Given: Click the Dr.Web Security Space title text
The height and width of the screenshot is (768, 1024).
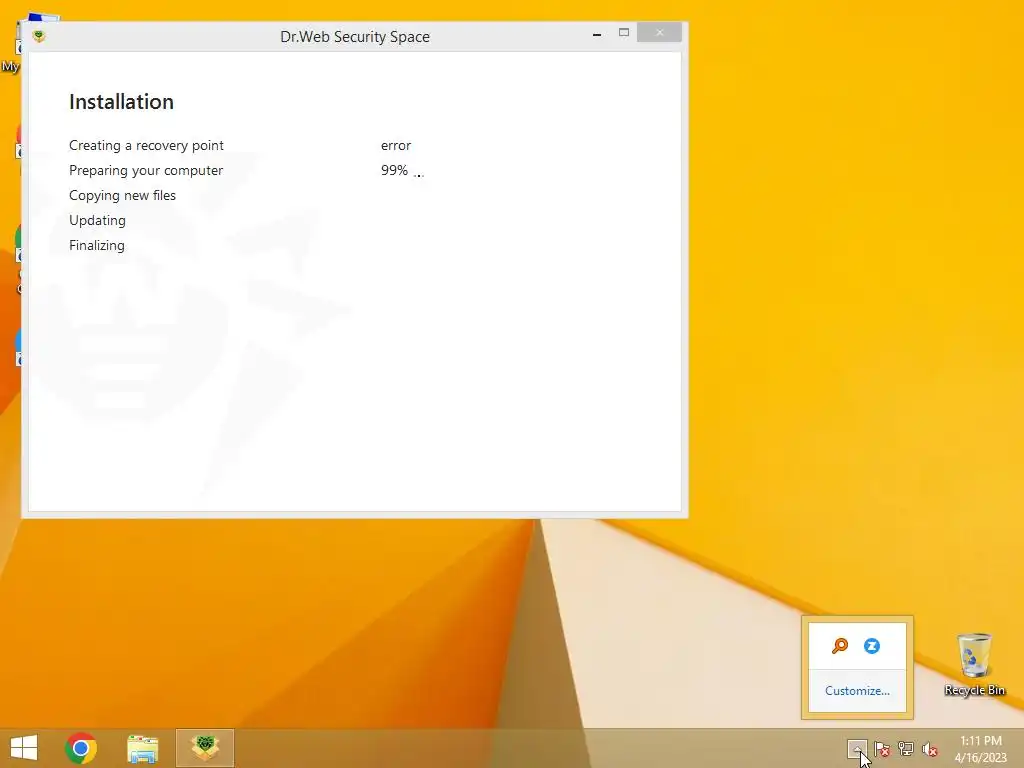Looking at the screenshot, I should click(355, 37).
